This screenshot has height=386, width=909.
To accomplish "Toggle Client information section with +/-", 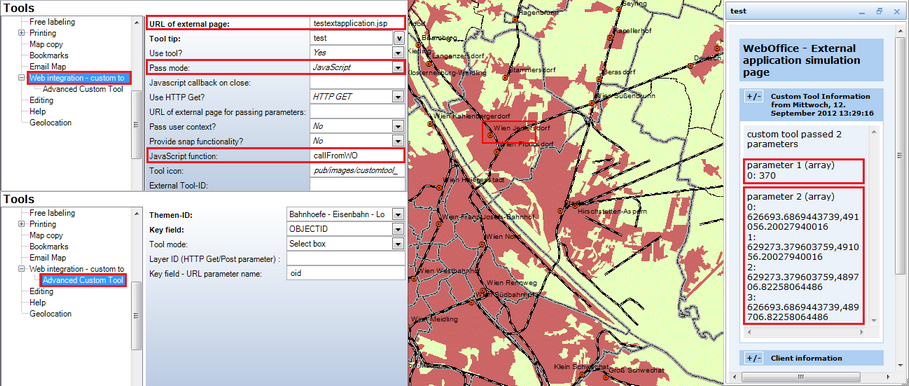I will [x=754, y=358].
